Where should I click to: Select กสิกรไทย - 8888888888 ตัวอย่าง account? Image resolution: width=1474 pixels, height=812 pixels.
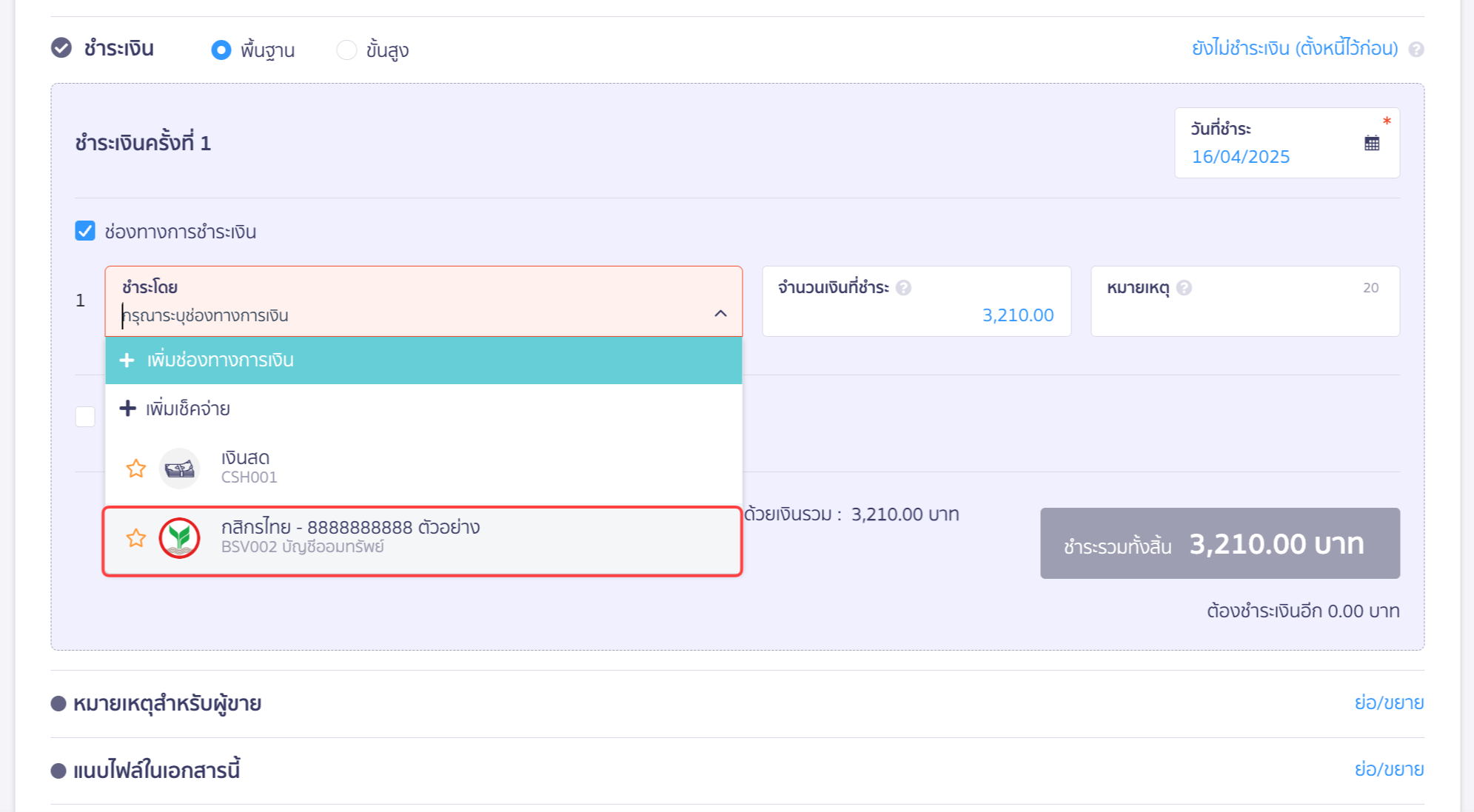click(423, 540)
